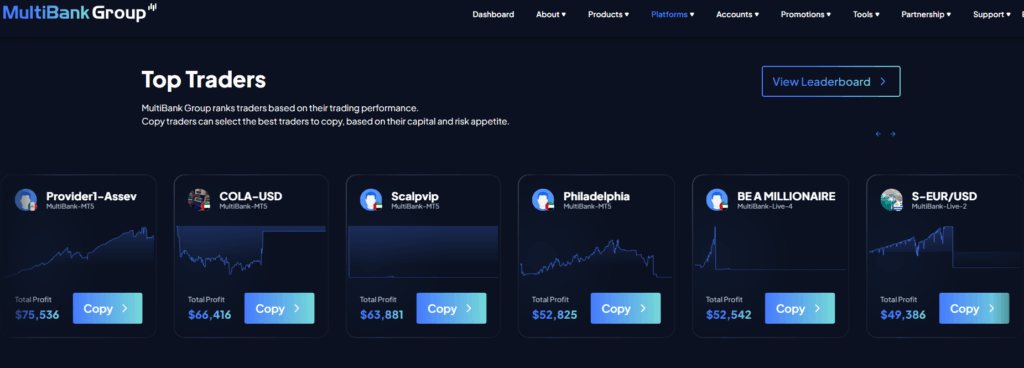This screenshot has width=1024, height=368.
Task: Click the S-EUR/USD trader name
Action: [944, 196]
